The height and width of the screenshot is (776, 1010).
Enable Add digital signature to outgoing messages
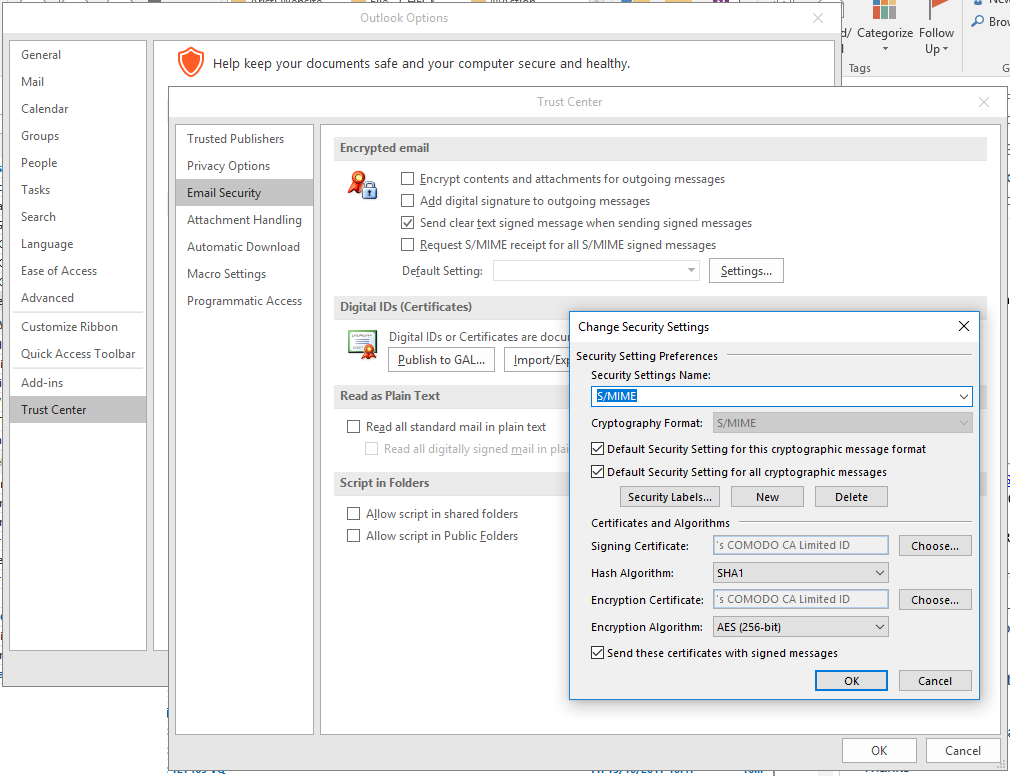[407, 200]
